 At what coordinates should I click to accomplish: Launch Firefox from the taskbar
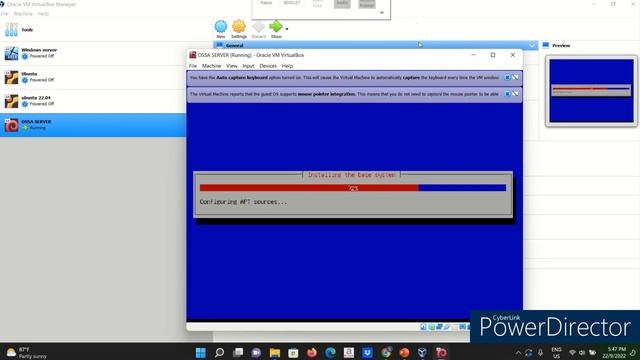coord(312,353)
